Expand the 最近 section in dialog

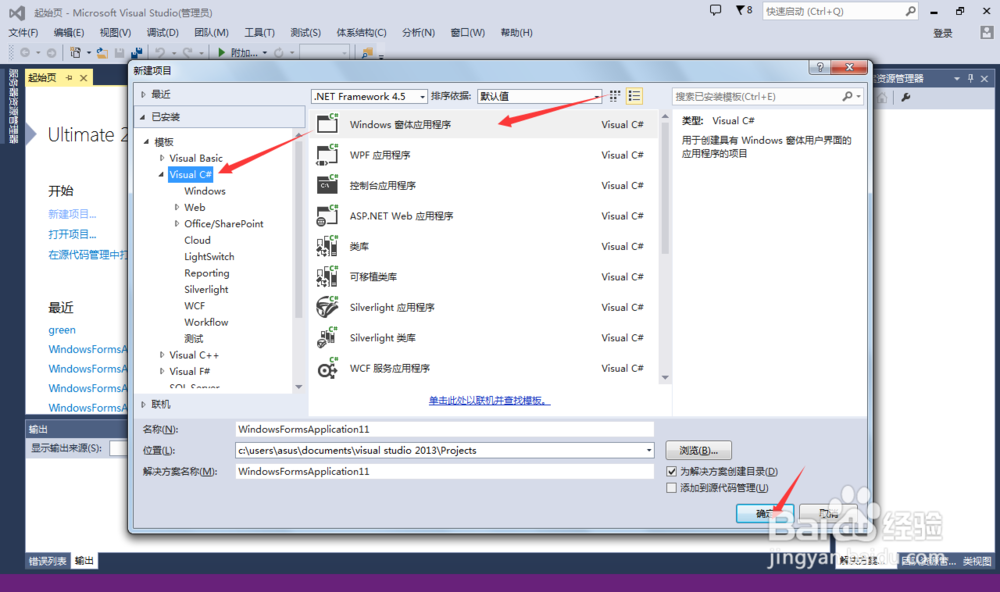click(143, 94)
